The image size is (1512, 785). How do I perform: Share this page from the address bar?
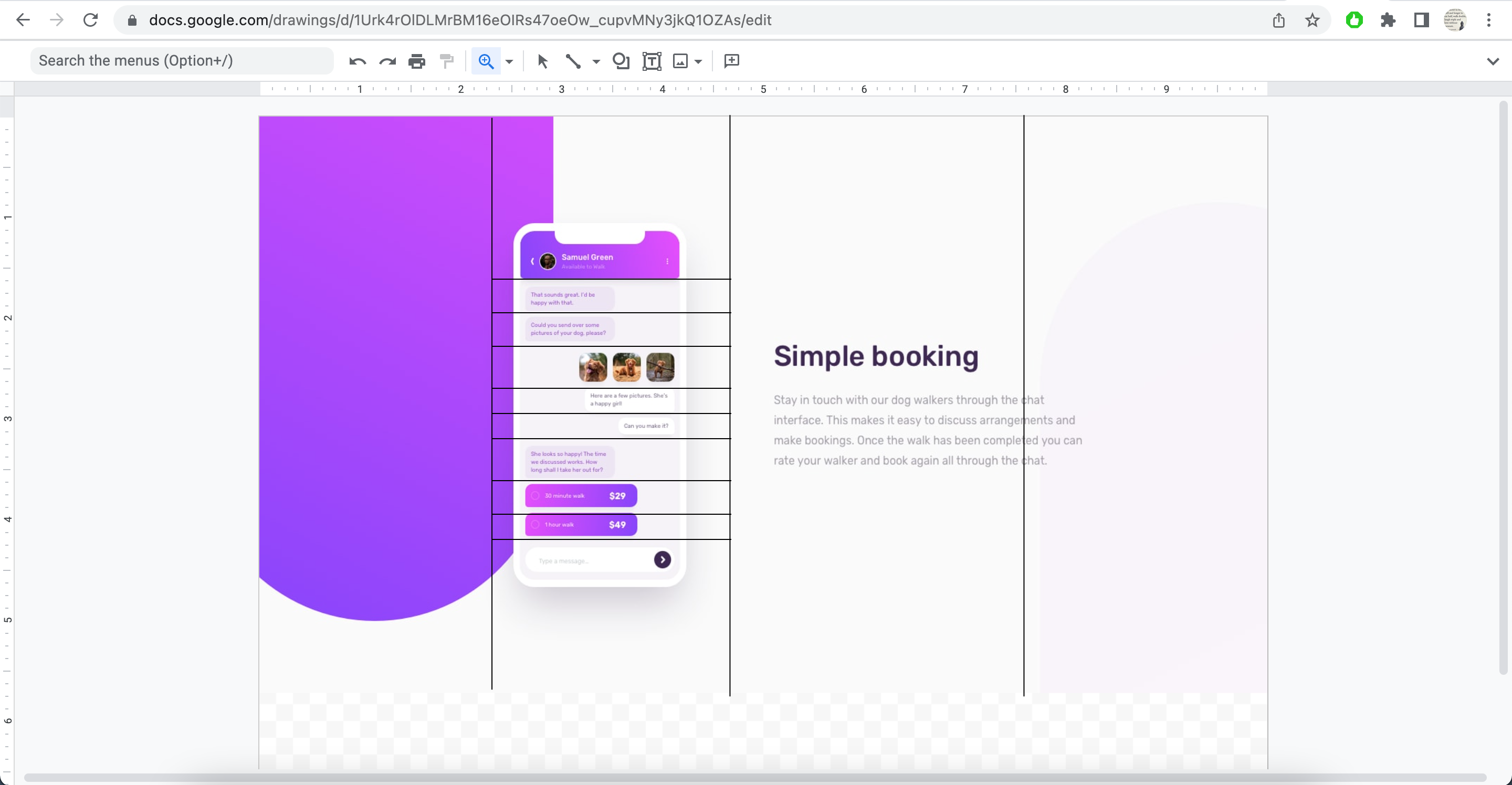click(x=1278, y=20)
